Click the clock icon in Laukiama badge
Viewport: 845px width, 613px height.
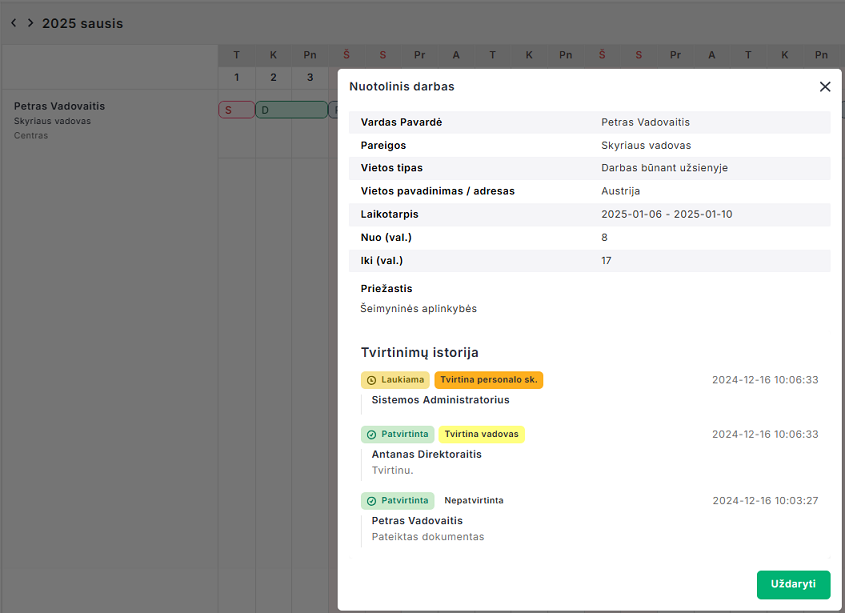click(372, 380)
